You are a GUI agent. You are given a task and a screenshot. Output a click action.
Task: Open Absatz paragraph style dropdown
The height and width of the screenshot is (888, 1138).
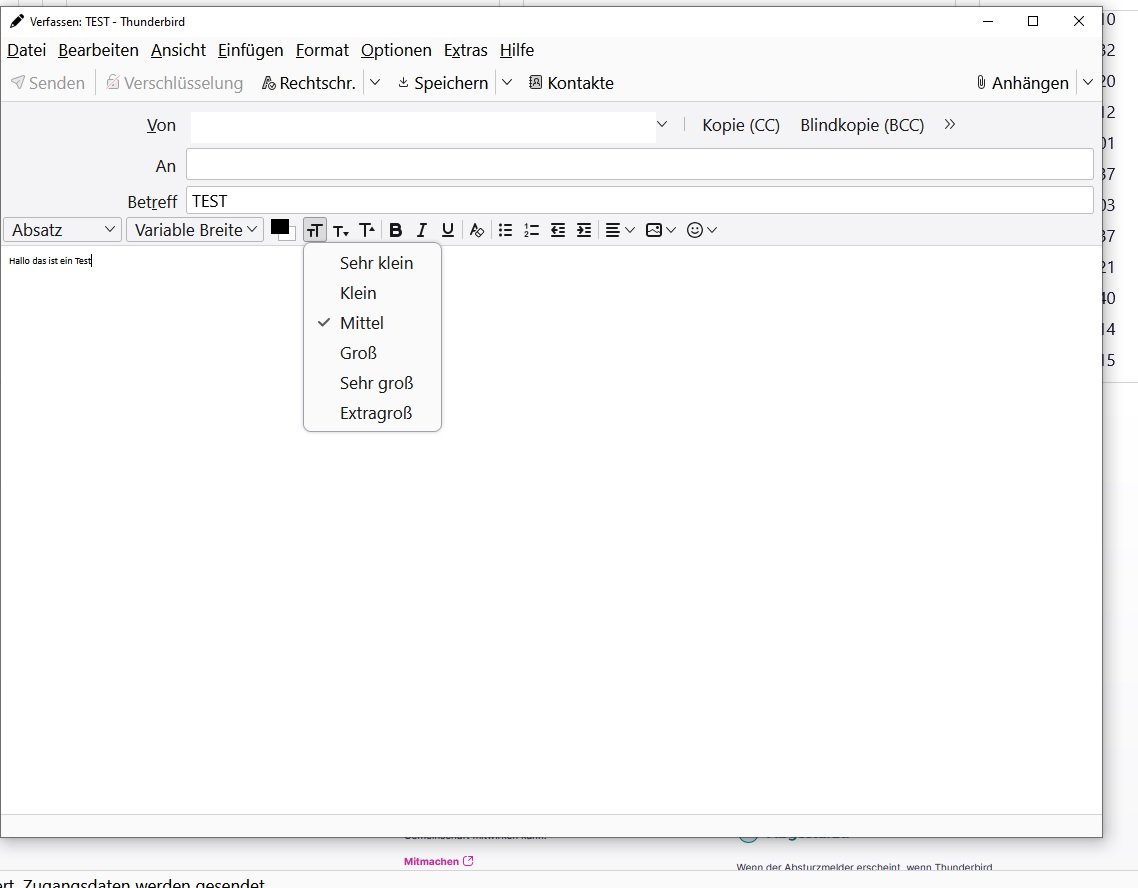pyautogui.click(x=62, y=230)
